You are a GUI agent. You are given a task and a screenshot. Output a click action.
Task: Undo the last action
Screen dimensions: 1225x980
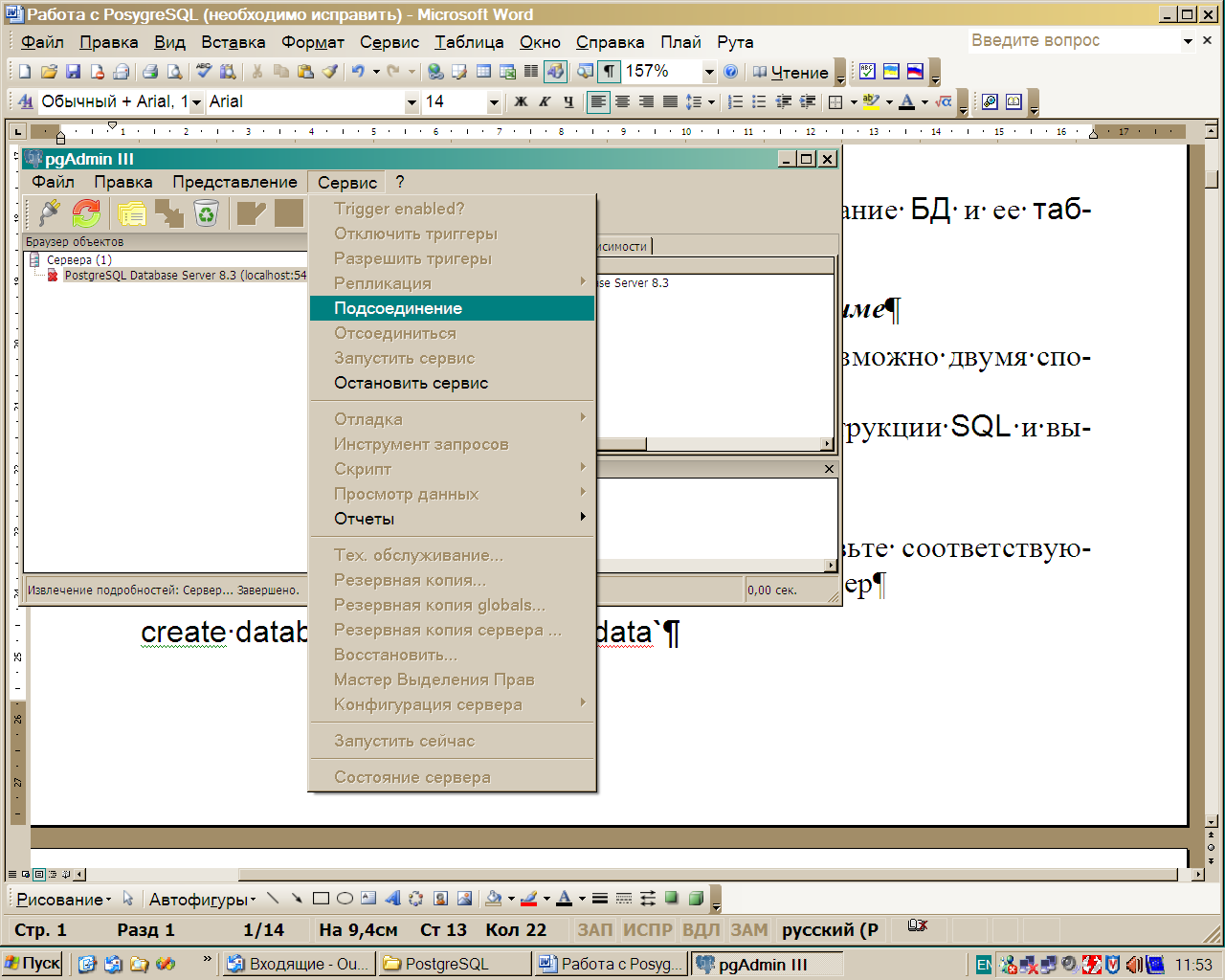click(x=358, y=72)
